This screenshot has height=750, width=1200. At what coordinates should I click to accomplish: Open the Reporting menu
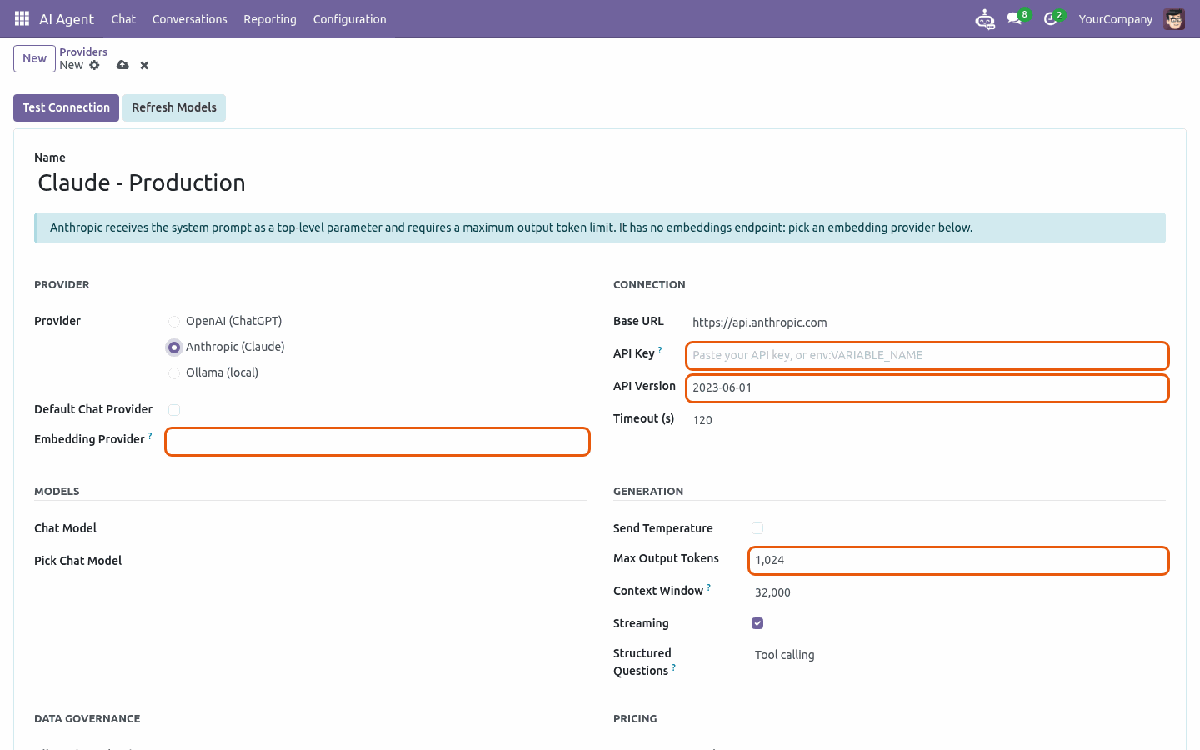point(270,19)
